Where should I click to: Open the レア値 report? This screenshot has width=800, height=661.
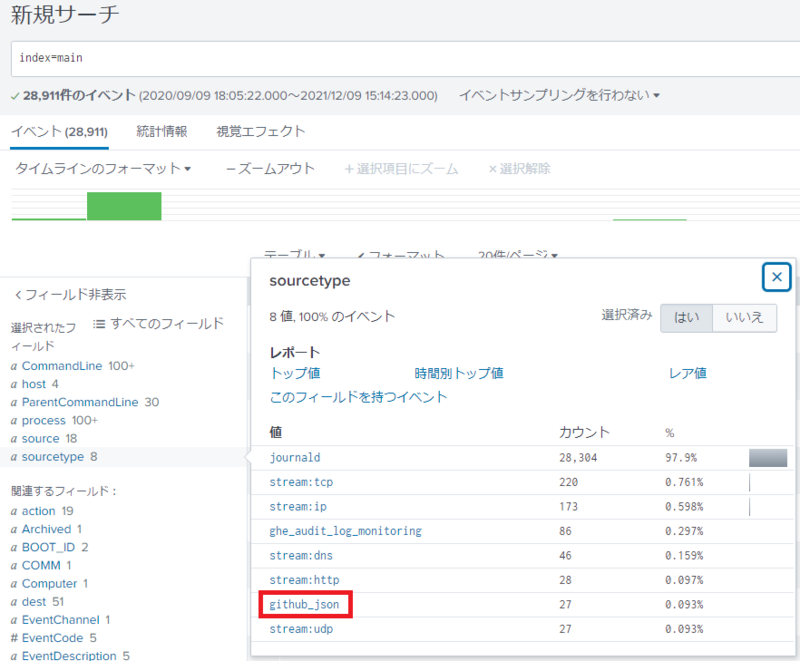(x=687, y=373)
